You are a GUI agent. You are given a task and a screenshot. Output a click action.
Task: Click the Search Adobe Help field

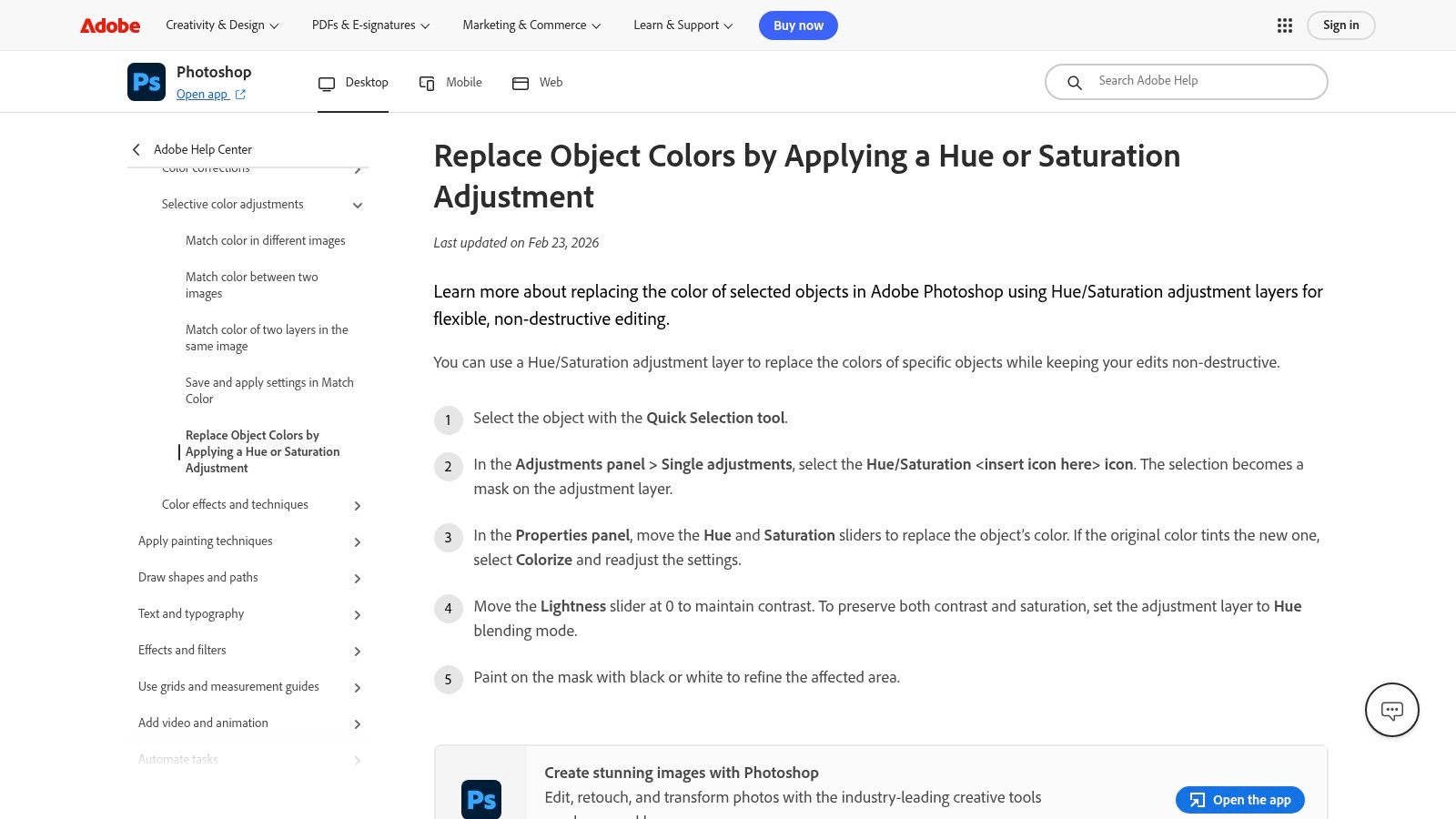point(1187,82)
